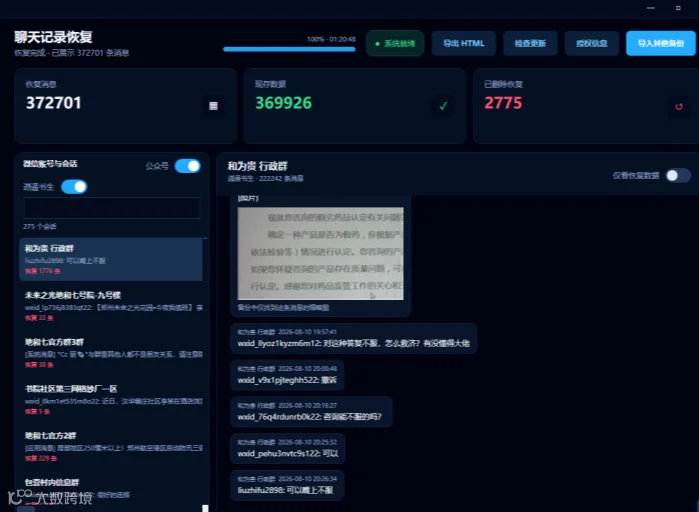Click the 19:57:41 message from wxid_llyoz1kyzm6m12
This screenshot has height=512, width=699.
[x=354, y=338]
